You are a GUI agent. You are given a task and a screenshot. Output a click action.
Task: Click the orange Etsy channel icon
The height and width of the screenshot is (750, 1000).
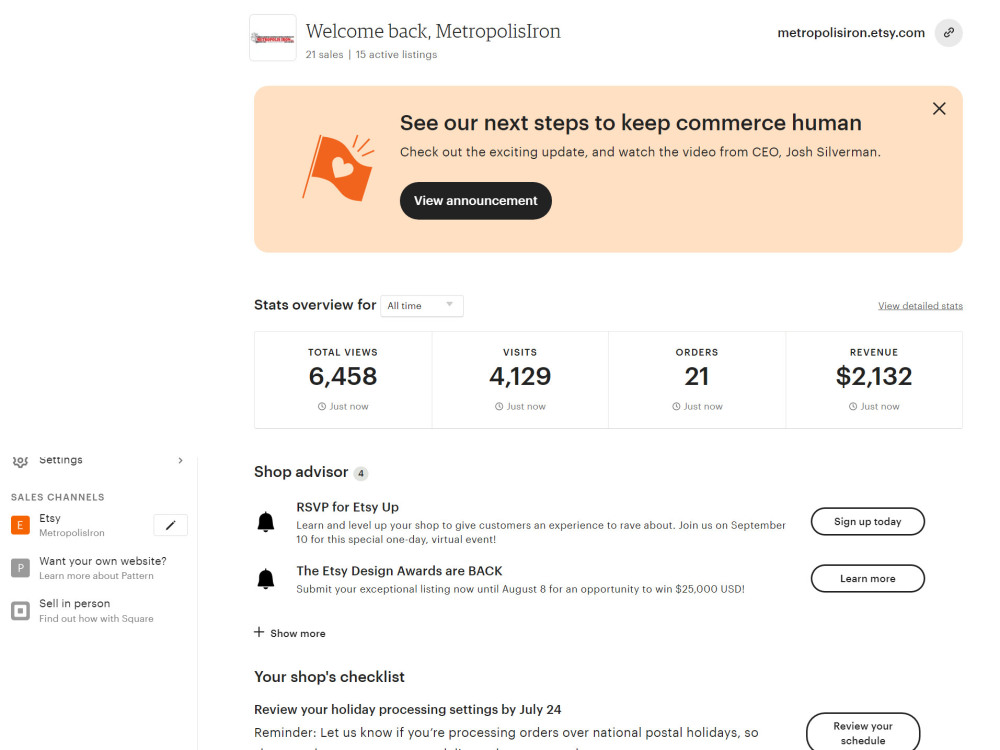click(x=20, y=525)
